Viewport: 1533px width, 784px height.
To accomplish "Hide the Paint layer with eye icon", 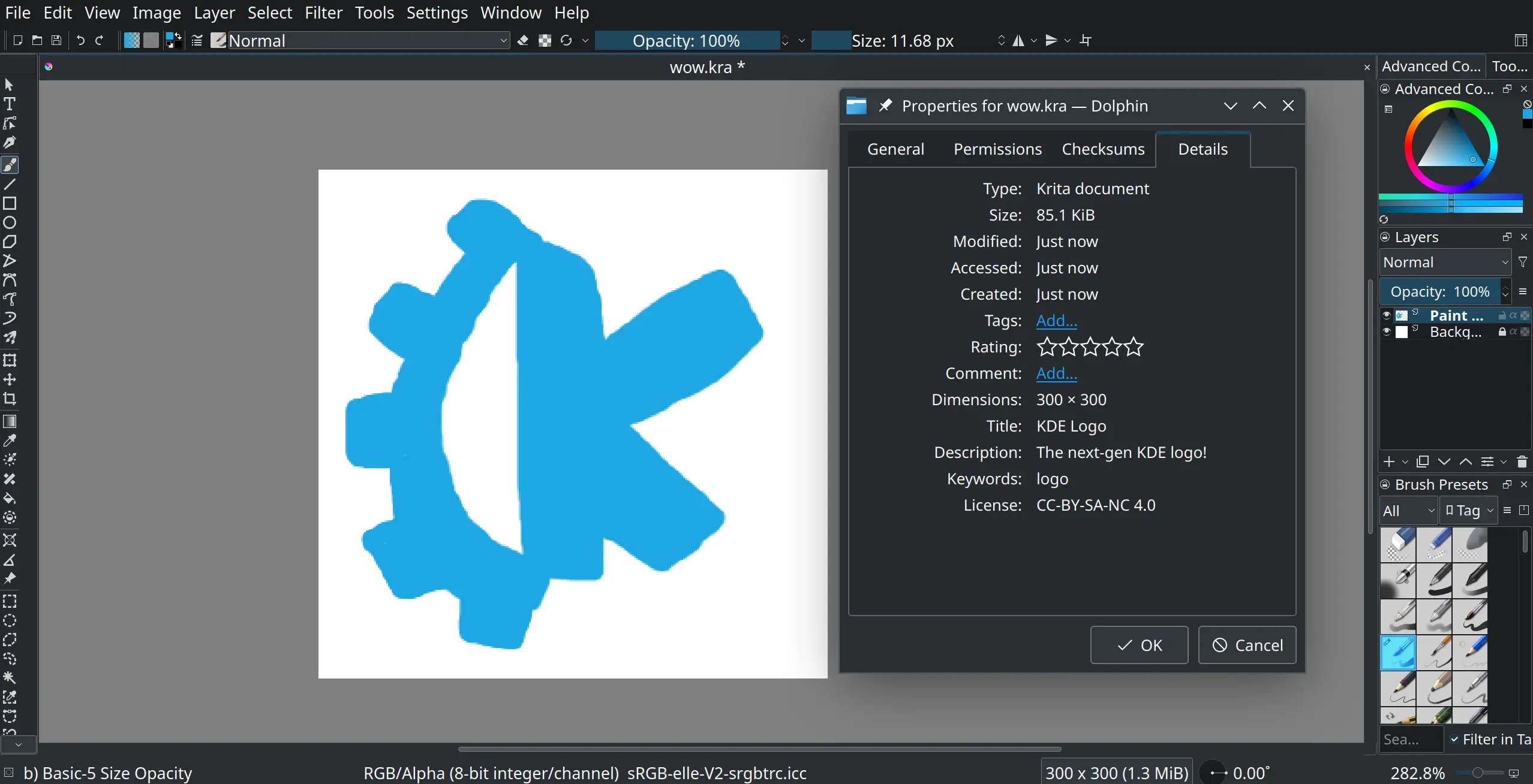I will (x=1387, y=315).
